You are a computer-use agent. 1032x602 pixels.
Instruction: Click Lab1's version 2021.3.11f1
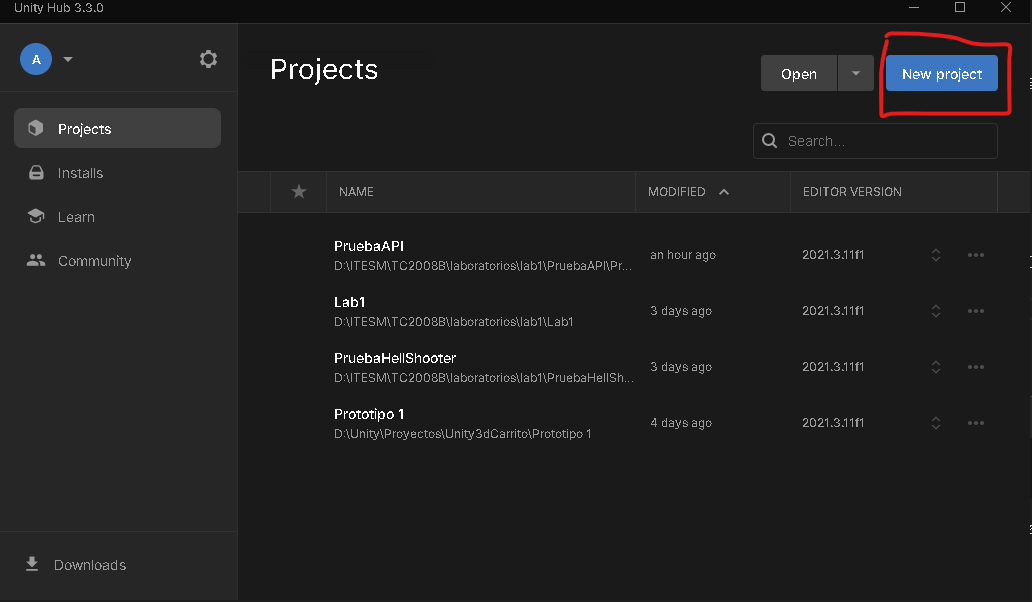[833, 311]
